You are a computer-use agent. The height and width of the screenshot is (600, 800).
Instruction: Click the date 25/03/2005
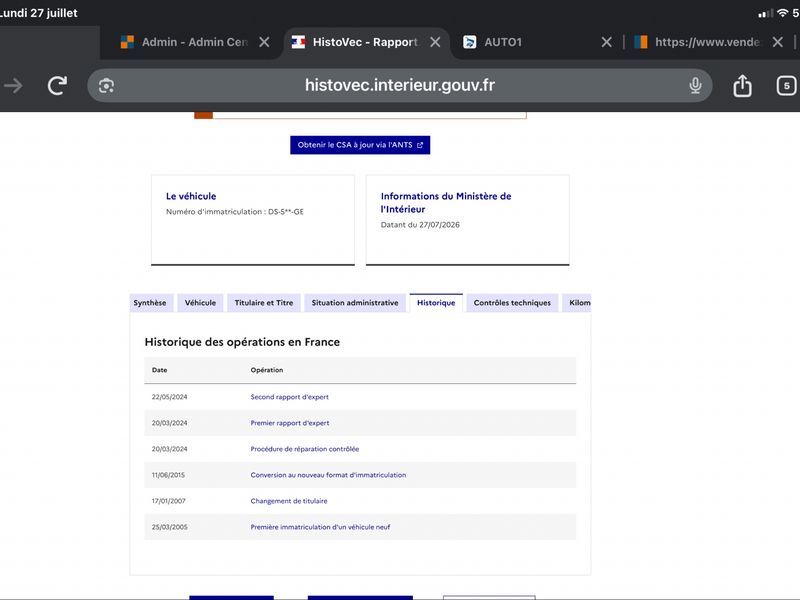click(x=169, y=527)
